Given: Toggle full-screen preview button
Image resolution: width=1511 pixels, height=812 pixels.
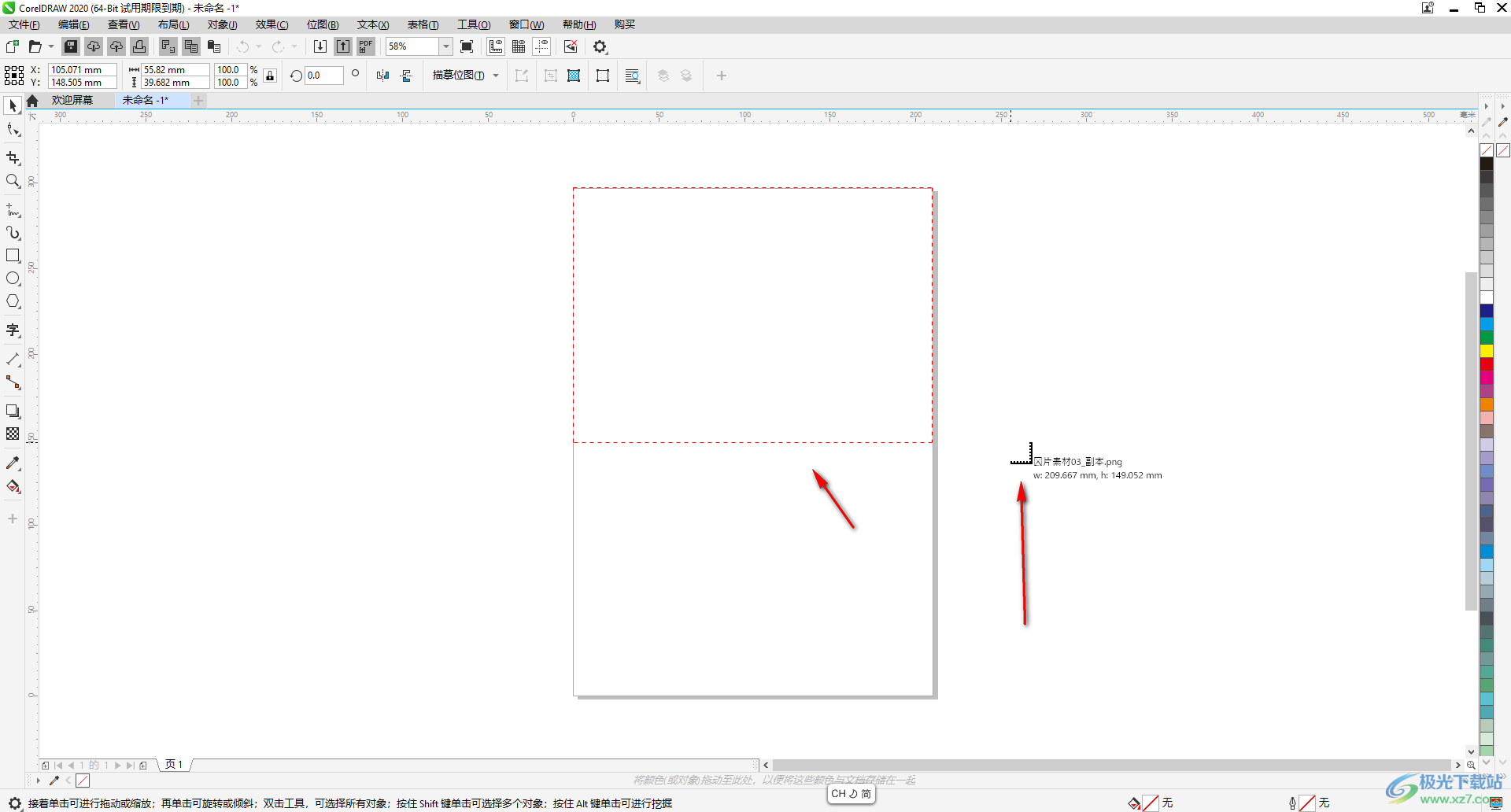Looking at the screenshot, I should (467, 46).
